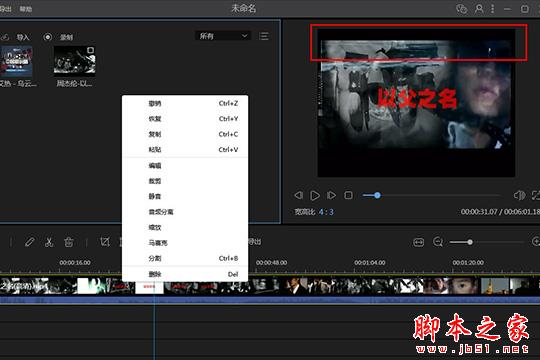Click the 录制 record button
Image resolution: width=540 pixels, height=360 pixels.
pyautogui.click(x=66, y=37)
